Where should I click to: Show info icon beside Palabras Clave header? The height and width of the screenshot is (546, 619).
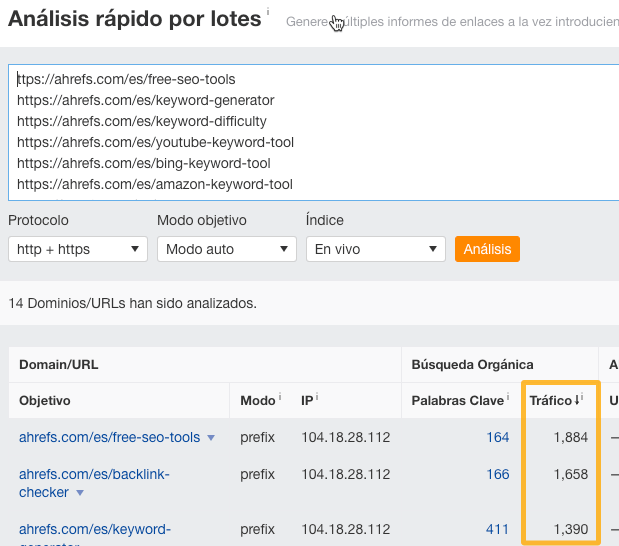(x=508, y=396)
